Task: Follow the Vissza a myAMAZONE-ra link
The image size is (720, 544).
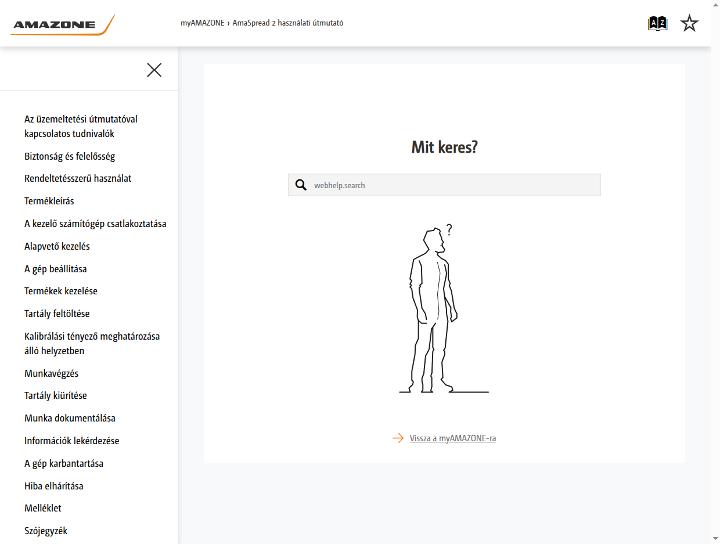Action: (x=453, y=438)
